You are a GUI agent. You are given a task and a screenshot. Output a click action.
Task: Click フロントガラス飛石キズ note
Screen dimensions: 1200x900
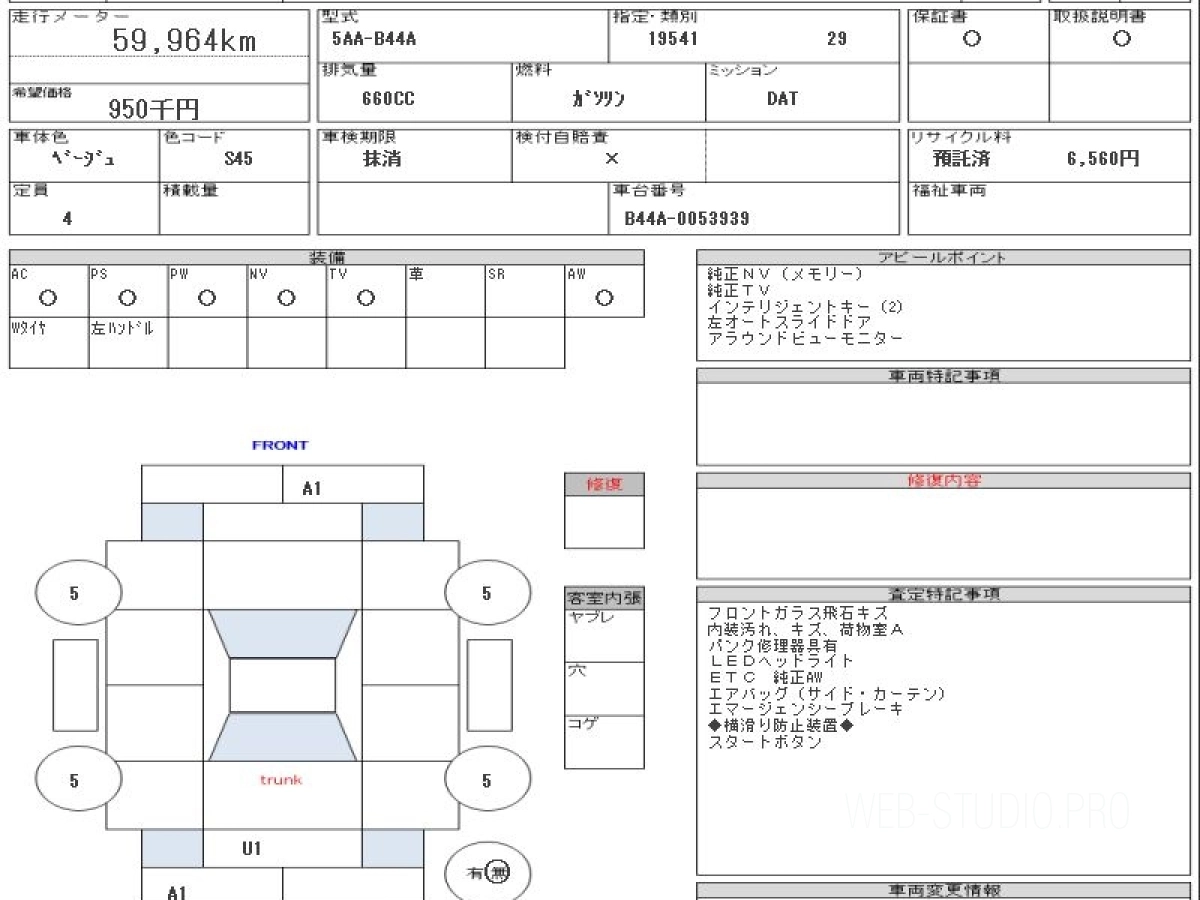pos(797,613)
